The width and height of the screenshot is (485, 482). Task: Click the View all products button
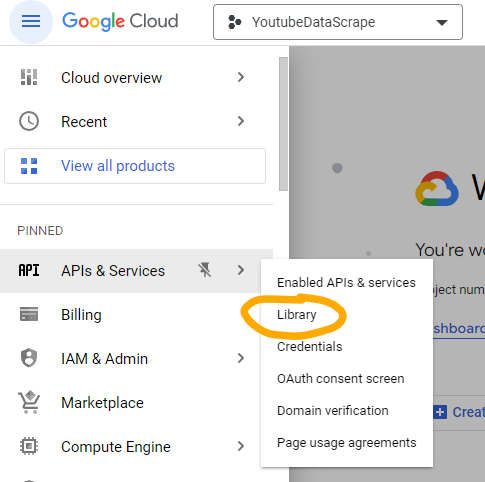point(135,166)
